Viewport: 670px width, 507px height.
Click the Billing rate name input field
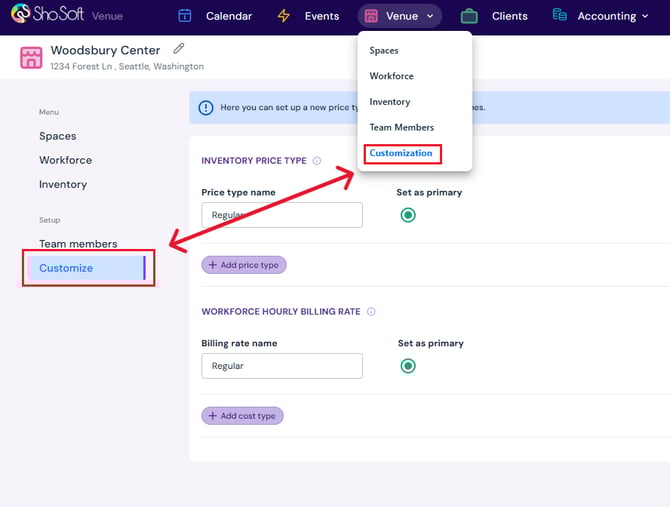pyautogui.click(x=281, y=366)
